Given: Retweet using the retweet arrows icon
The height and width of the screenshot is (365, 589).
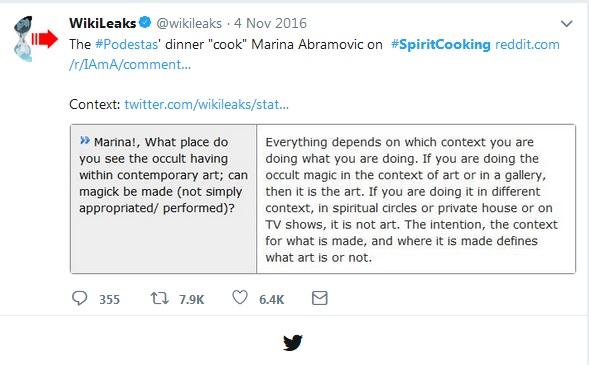Looking at the screenshot, I should (160, 299).
